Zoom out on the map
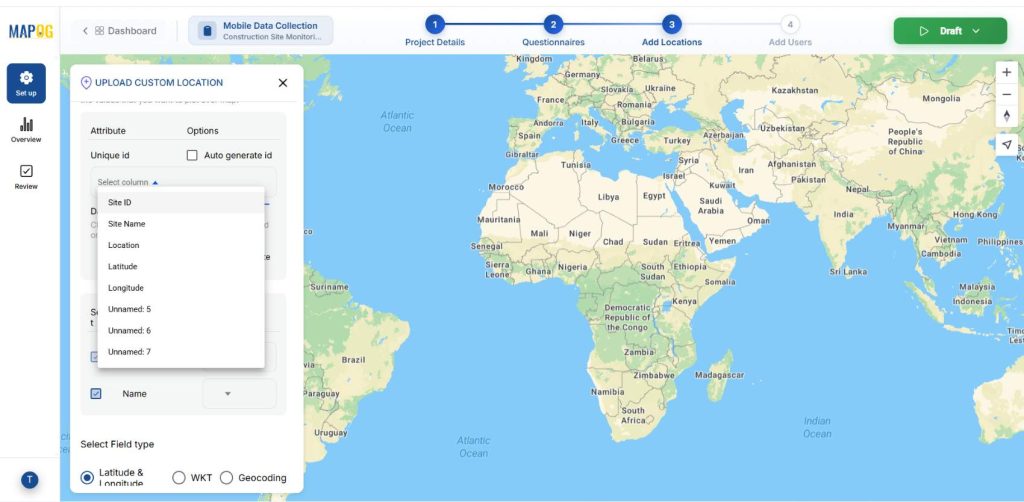This screenshot has height=502, width=1024. 1006,95
